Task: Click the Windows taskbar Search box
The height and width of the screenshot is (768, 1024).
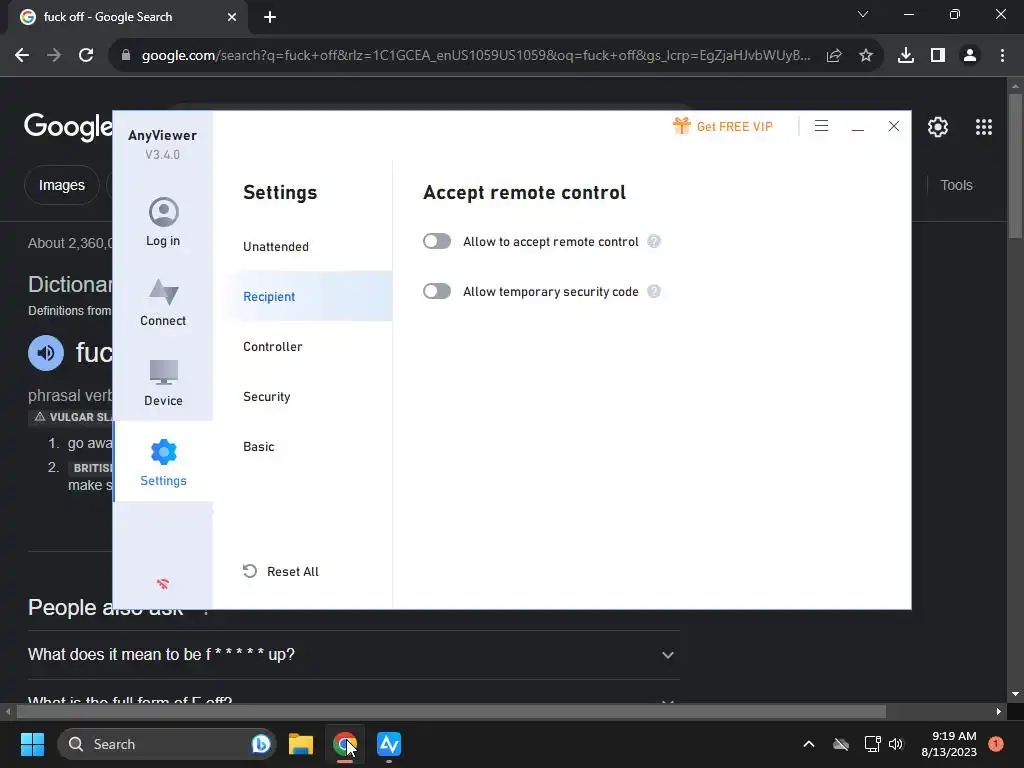Action: [167, 744]
